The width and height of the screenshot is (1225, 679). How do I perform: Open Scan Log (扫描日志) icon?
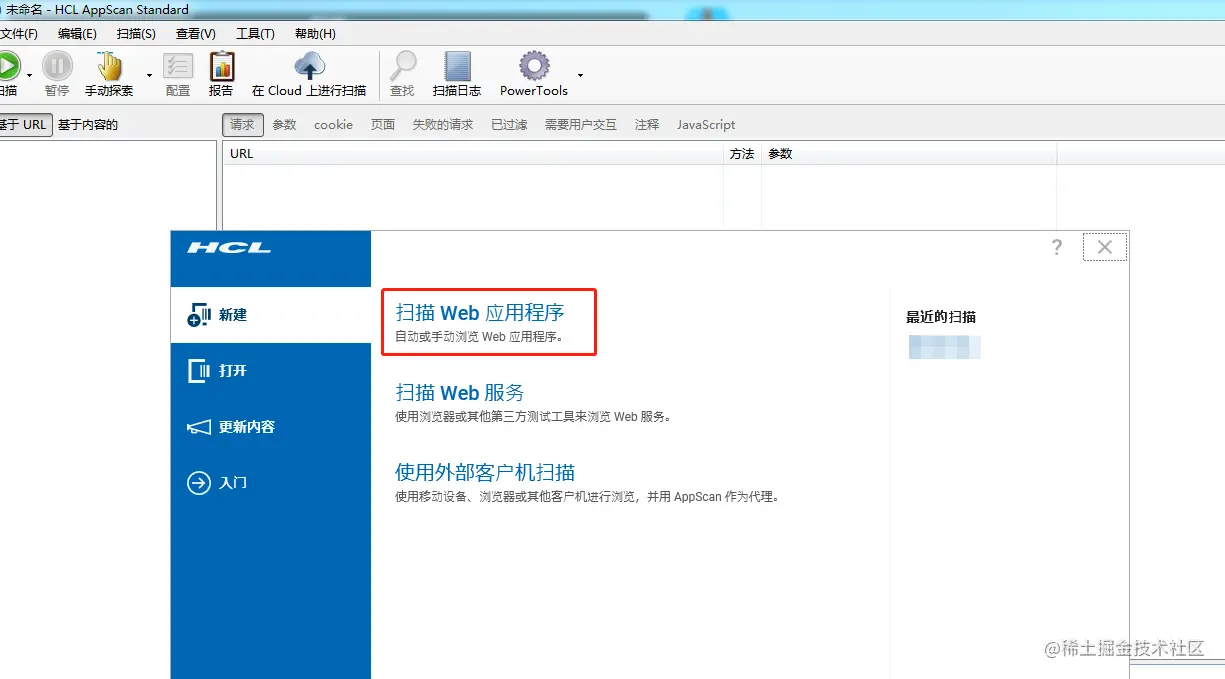point(457,66)
